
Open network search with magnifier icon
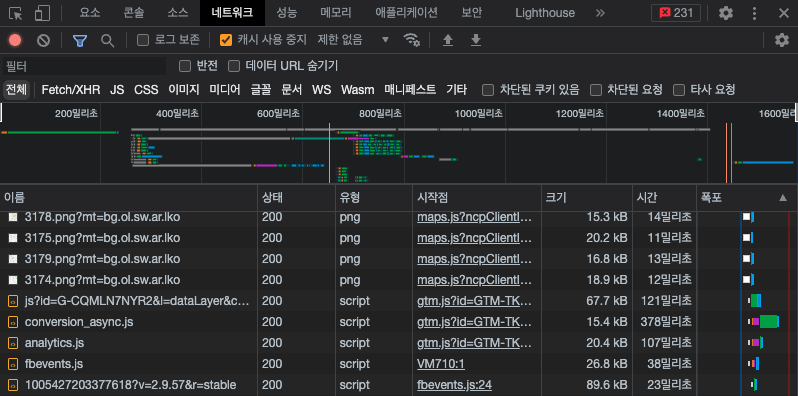pos(107,40)
